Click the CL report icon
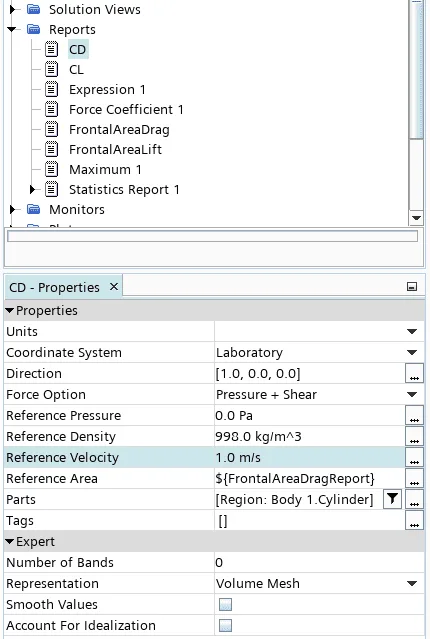The width and height of the screenshot is (430, 639). click(51, 69)
